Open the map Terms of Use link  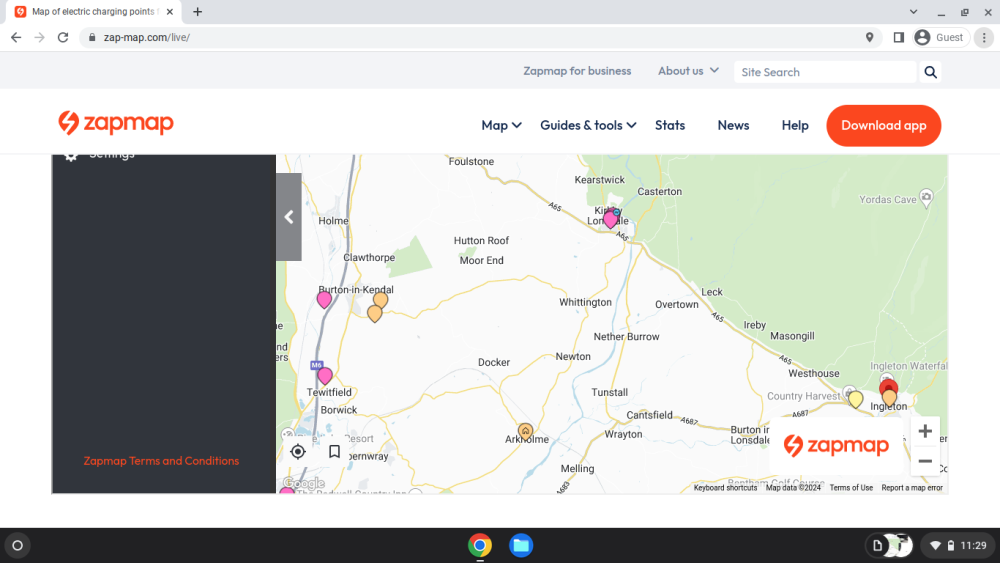pos(851,488)
